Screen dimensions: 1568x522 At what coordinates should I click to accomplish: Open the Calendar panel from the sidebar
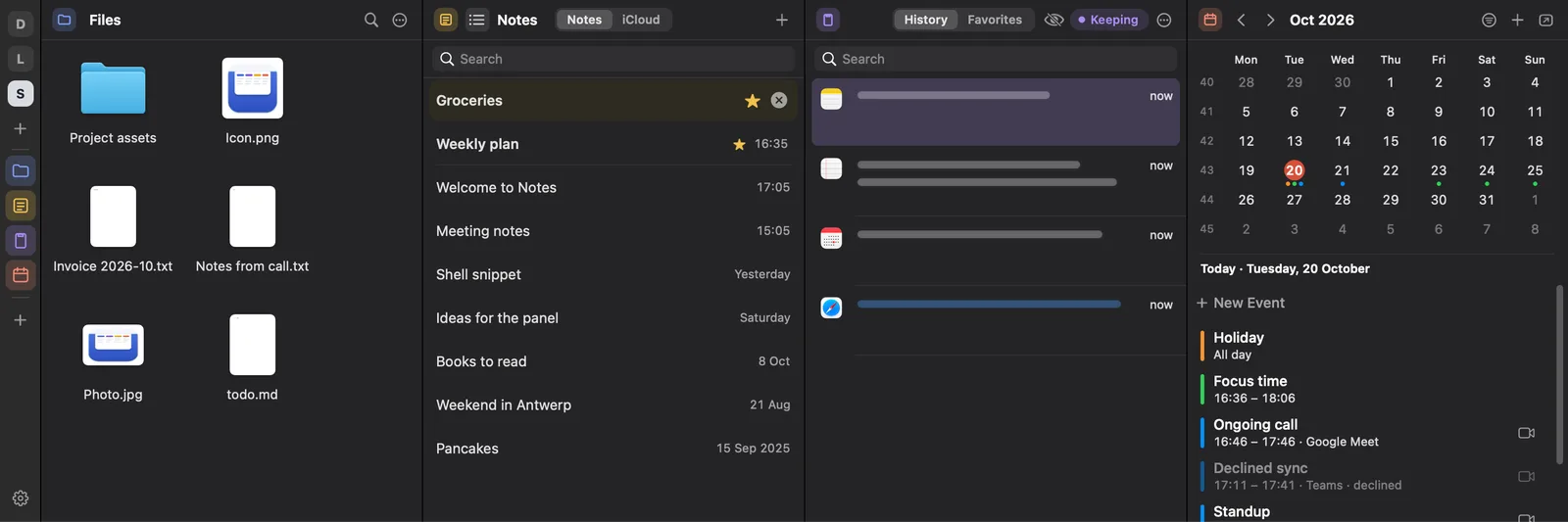21,275
